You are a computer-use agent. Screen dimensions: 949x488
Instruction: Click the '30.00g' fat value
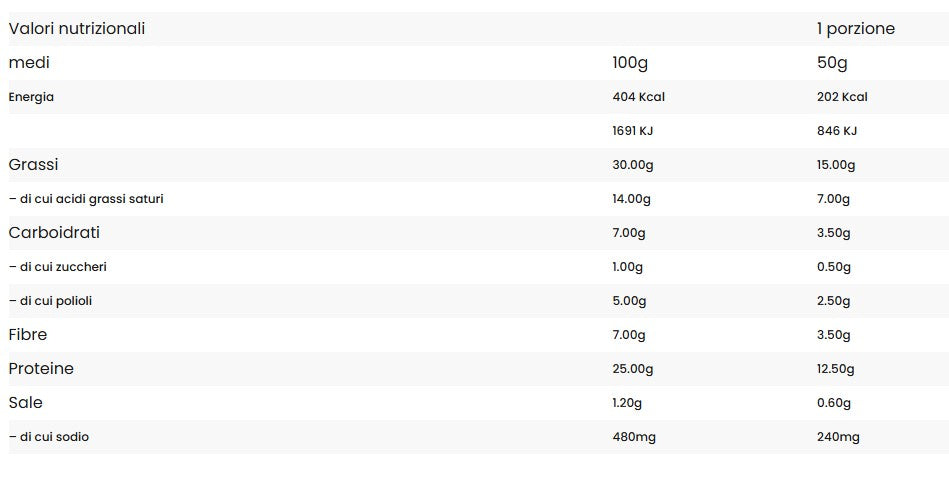tap(633, 165)
